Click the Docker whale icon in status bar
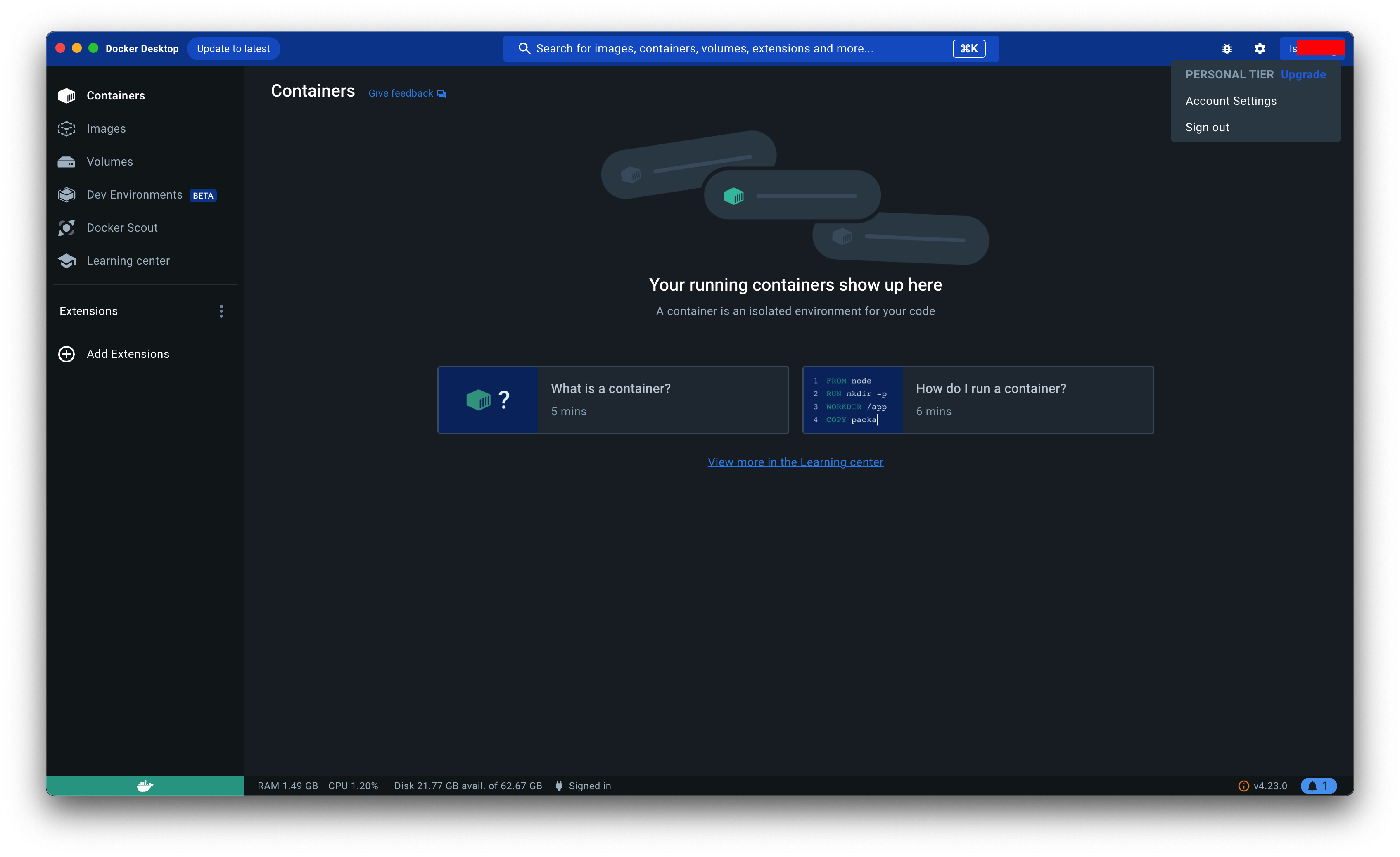 point(145,786)
